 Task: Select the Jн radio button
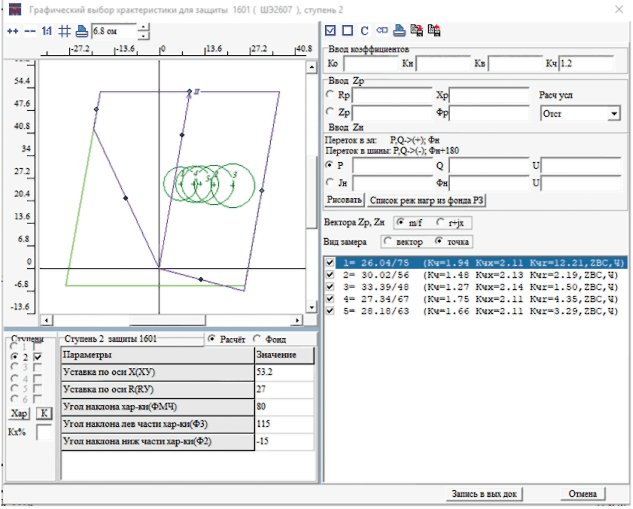[x=330, y=182]
